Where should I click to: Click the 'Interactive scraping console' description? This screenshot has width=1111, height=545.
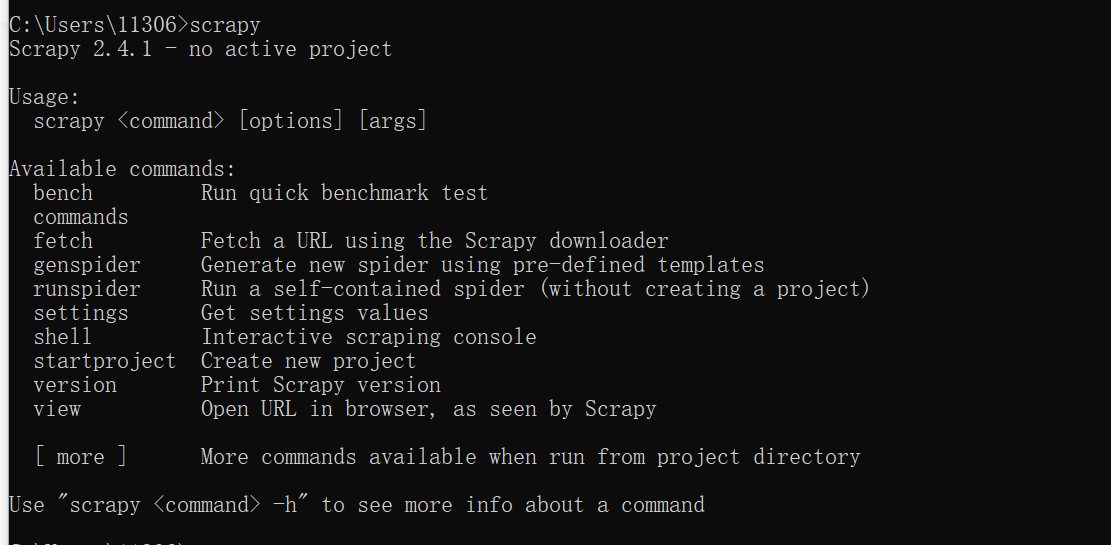coord(368,337)
